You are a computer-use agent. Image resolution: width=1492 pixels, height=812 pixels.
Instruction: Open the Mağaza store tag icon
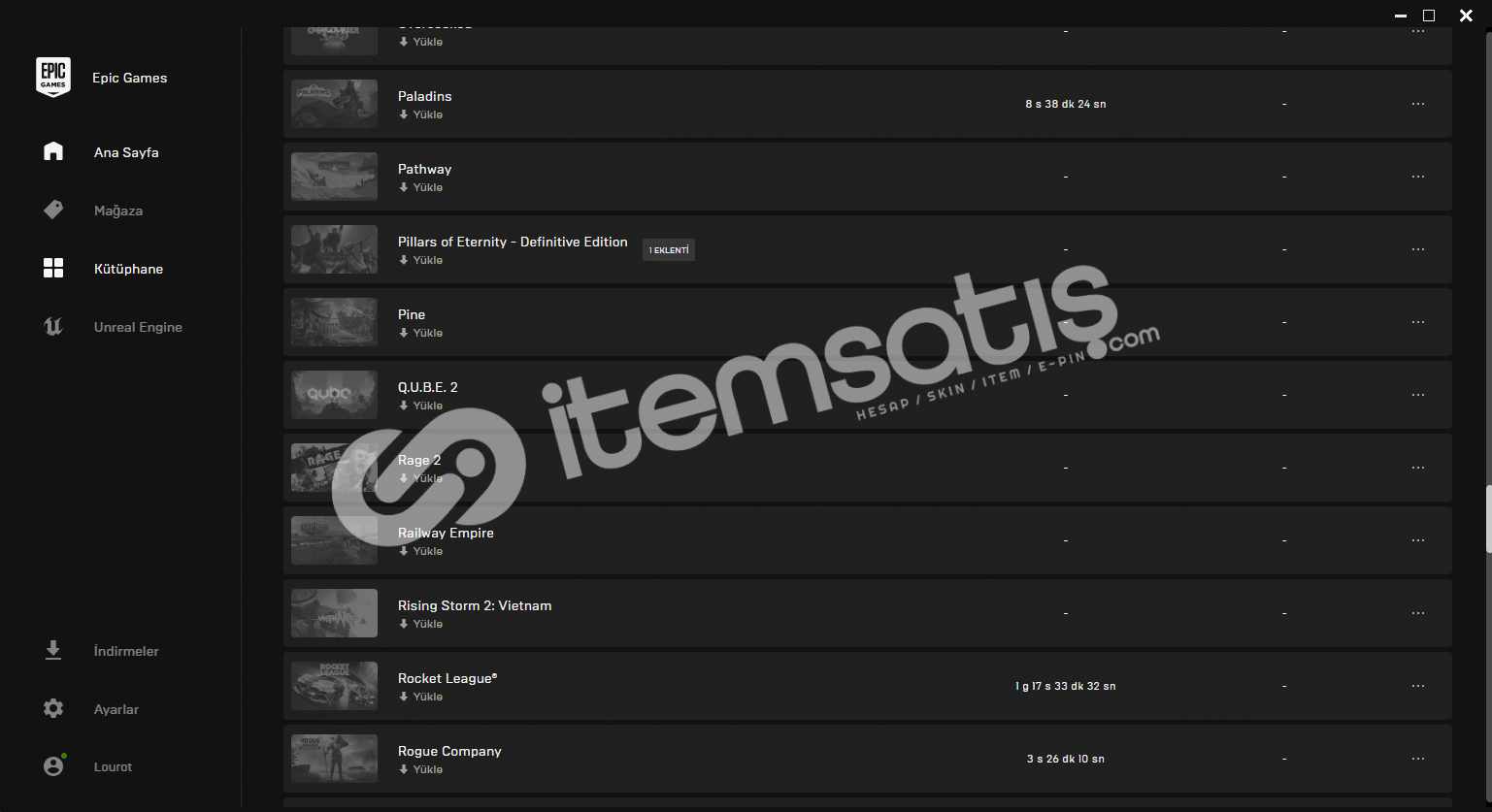click(53, 210)
